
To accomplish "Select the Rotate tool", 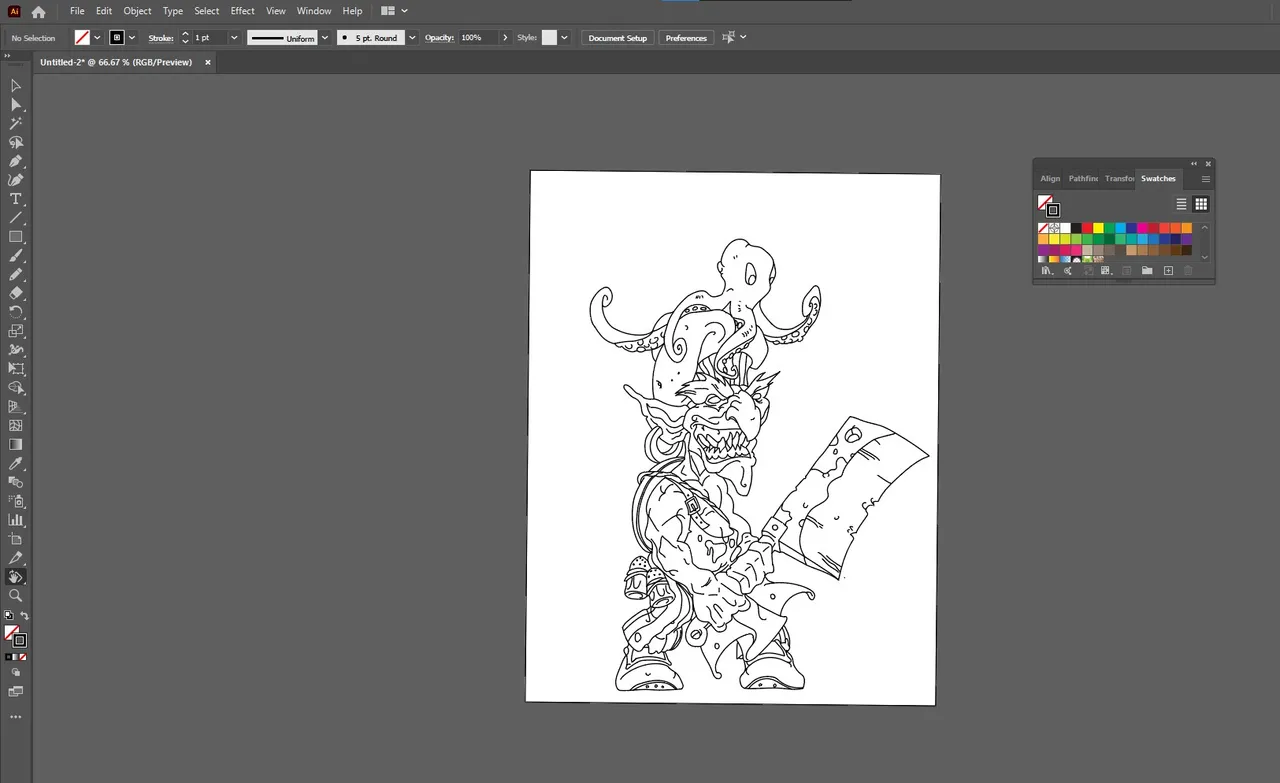I will coord(16,312).
